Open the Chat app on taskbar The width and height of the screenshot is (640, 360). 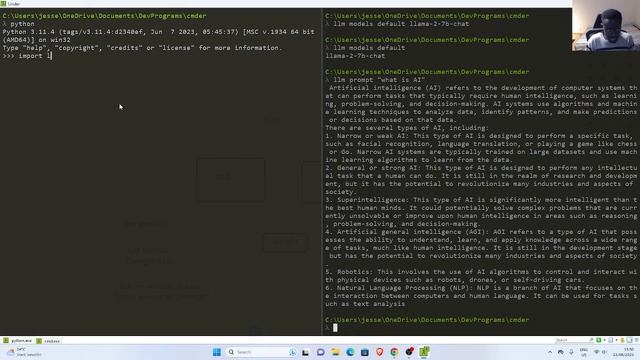pos(320,352)
